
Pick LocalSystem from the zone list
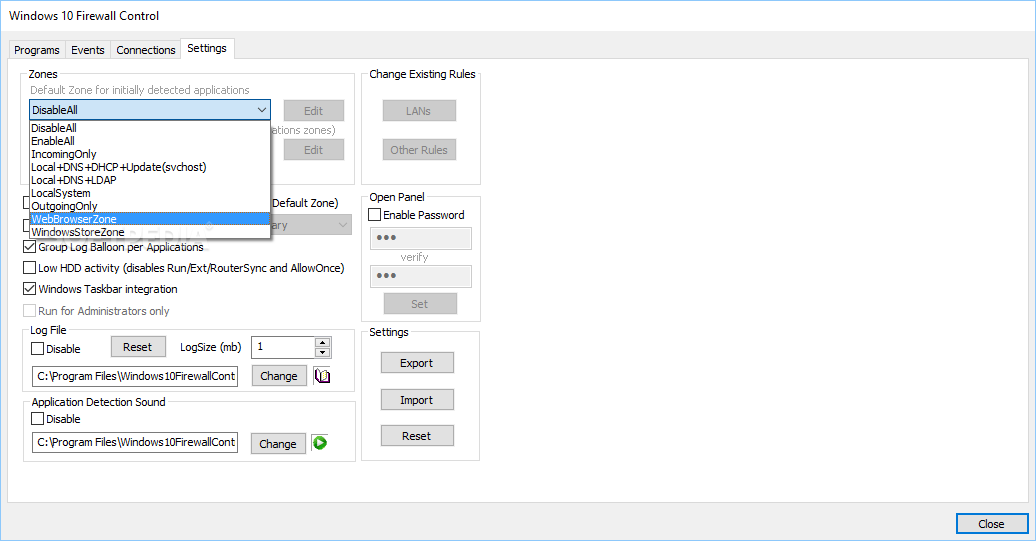pos(150,193)
